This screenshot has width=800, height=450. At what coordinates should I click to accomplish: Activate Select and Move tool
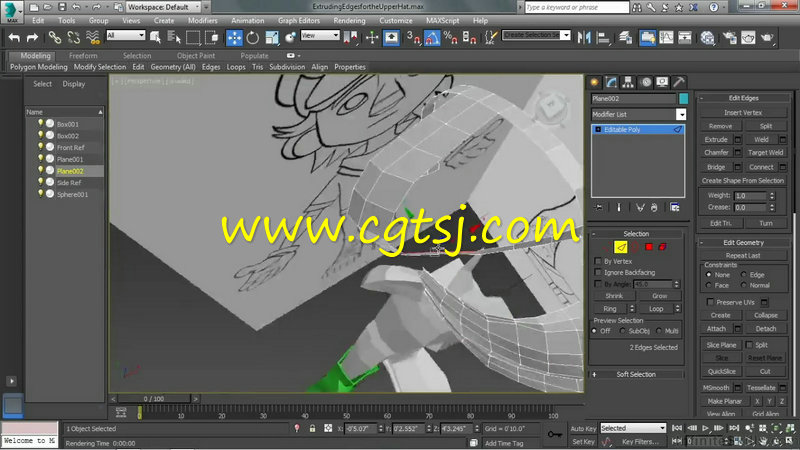tap(234, 37)
